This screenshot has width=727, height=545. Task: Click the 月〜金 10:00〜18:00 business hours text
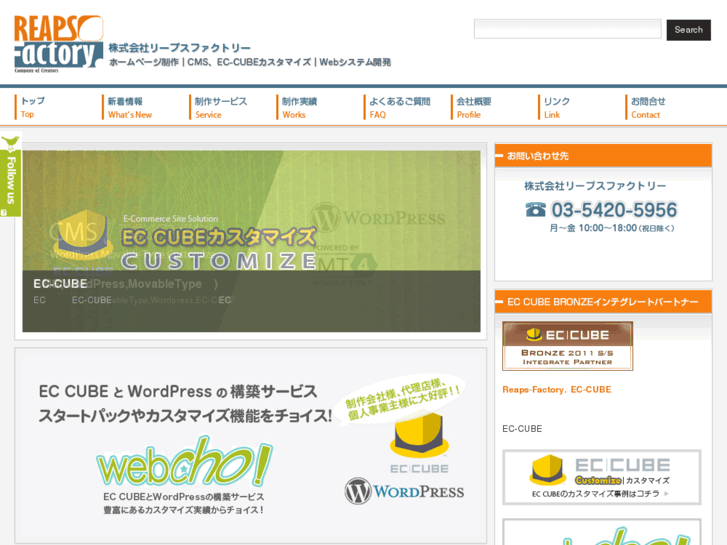click(612, 228)
